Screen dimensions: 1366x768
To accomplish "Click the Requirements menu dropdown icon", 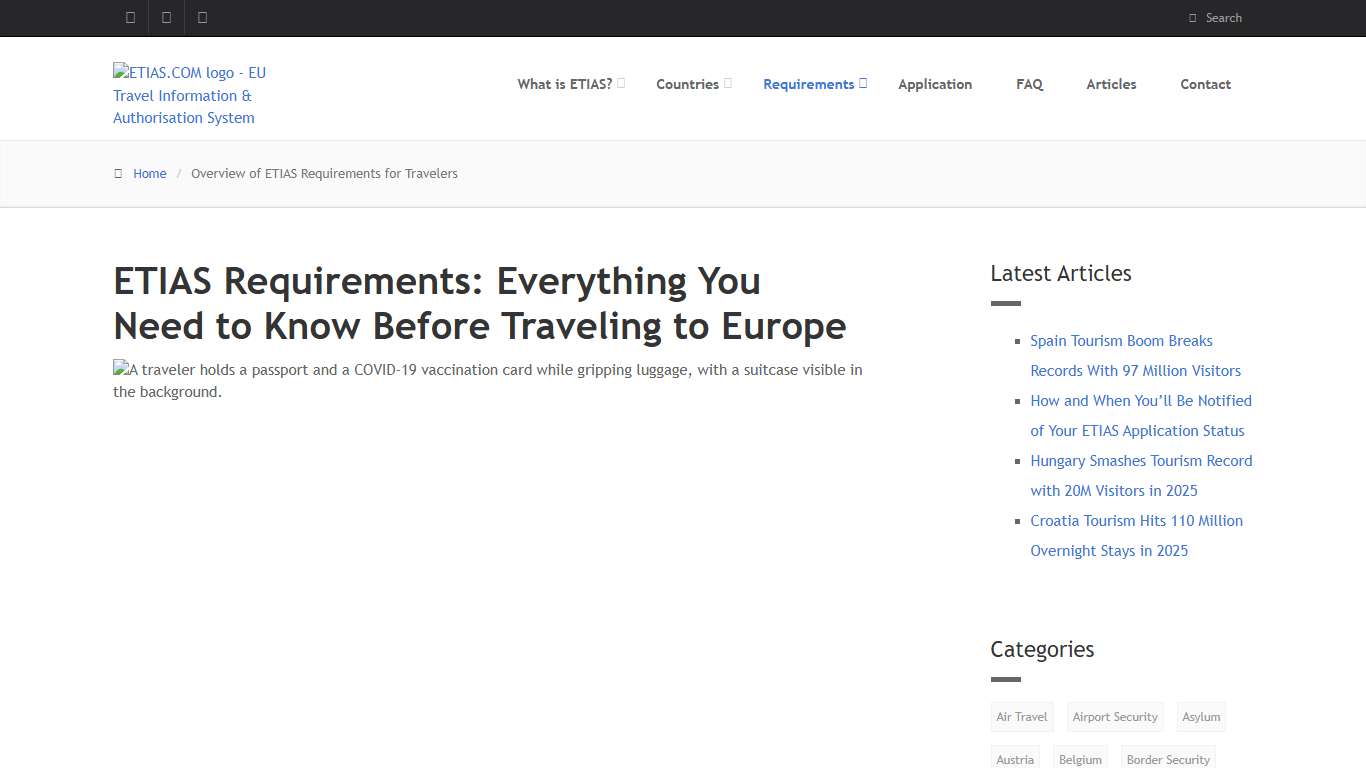I will click(864, 82).
